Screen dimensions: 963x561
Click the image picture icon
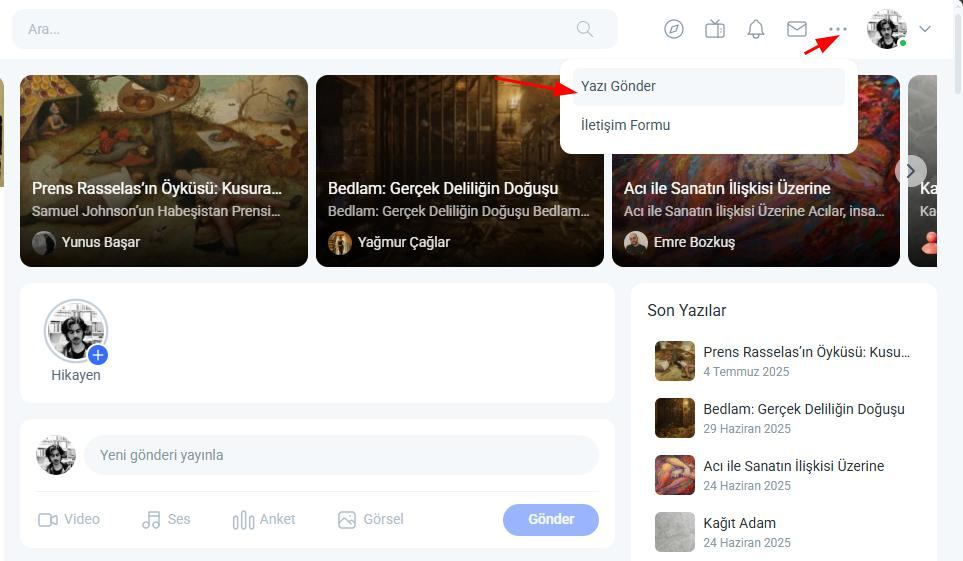(347, 520)
